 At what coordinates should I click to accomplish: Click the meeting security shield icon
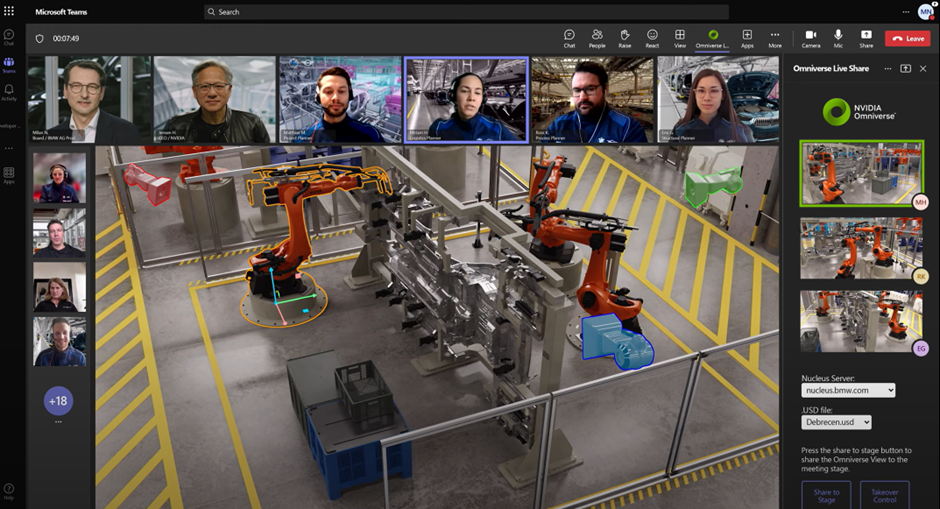pyautogui.click(x=40, y=38)
